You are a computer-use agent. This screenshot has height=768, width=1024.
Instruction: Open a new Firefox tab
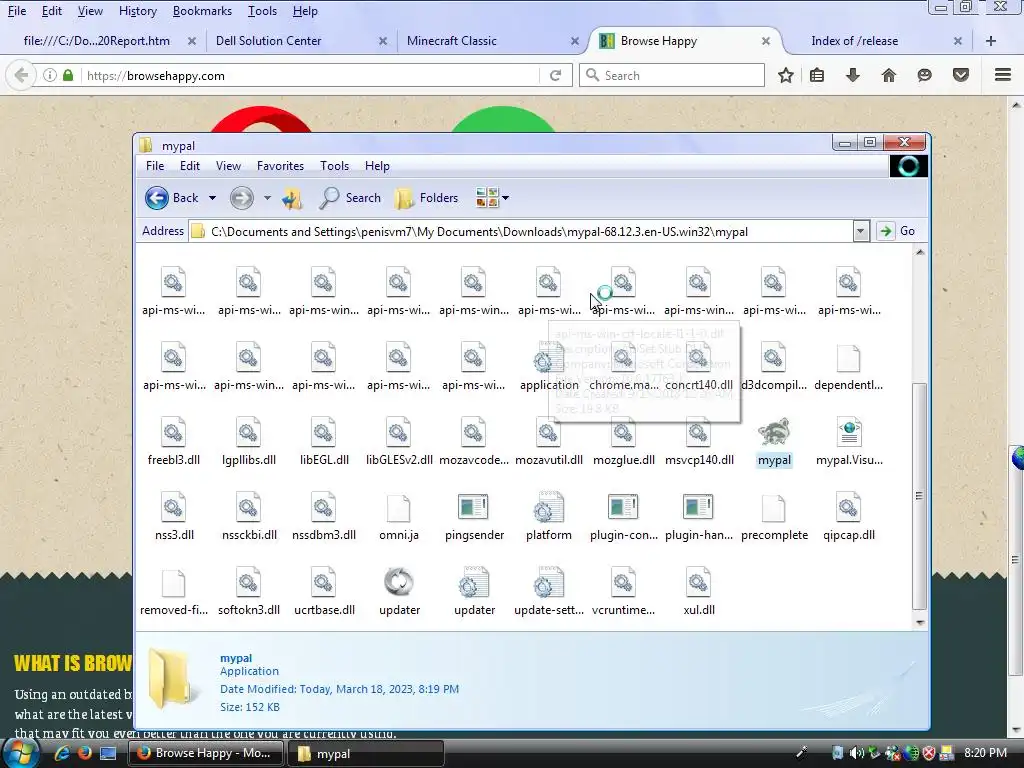pyautogui.click(x=991, y=40)
